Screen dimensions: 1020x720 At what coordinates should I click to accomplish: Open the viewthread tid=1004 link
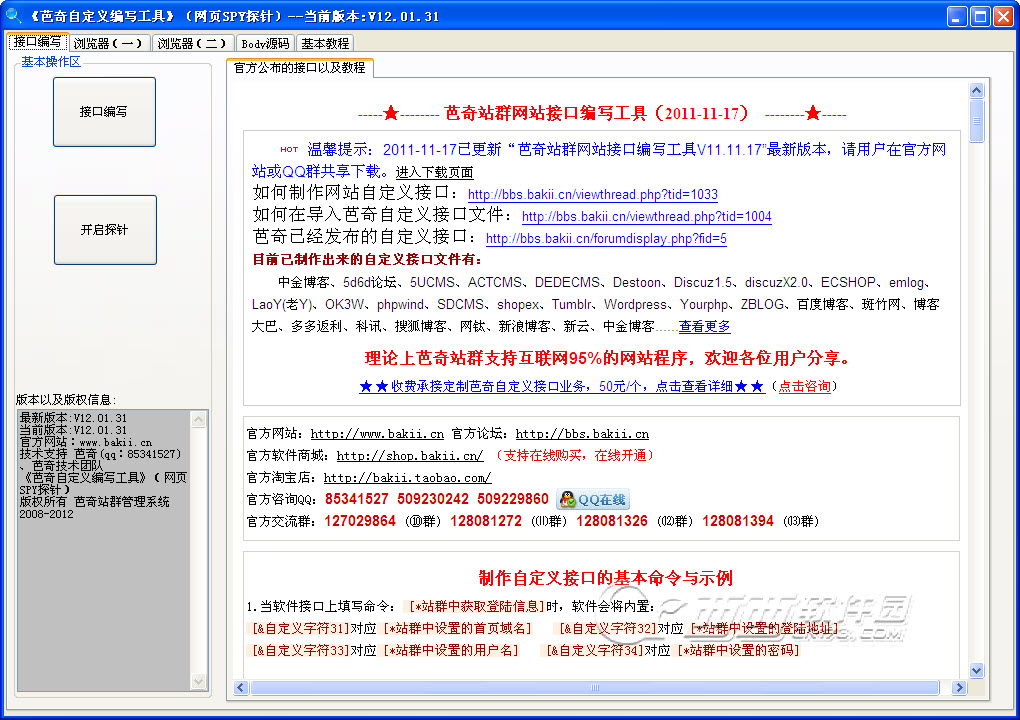click(x=647, y=217)
